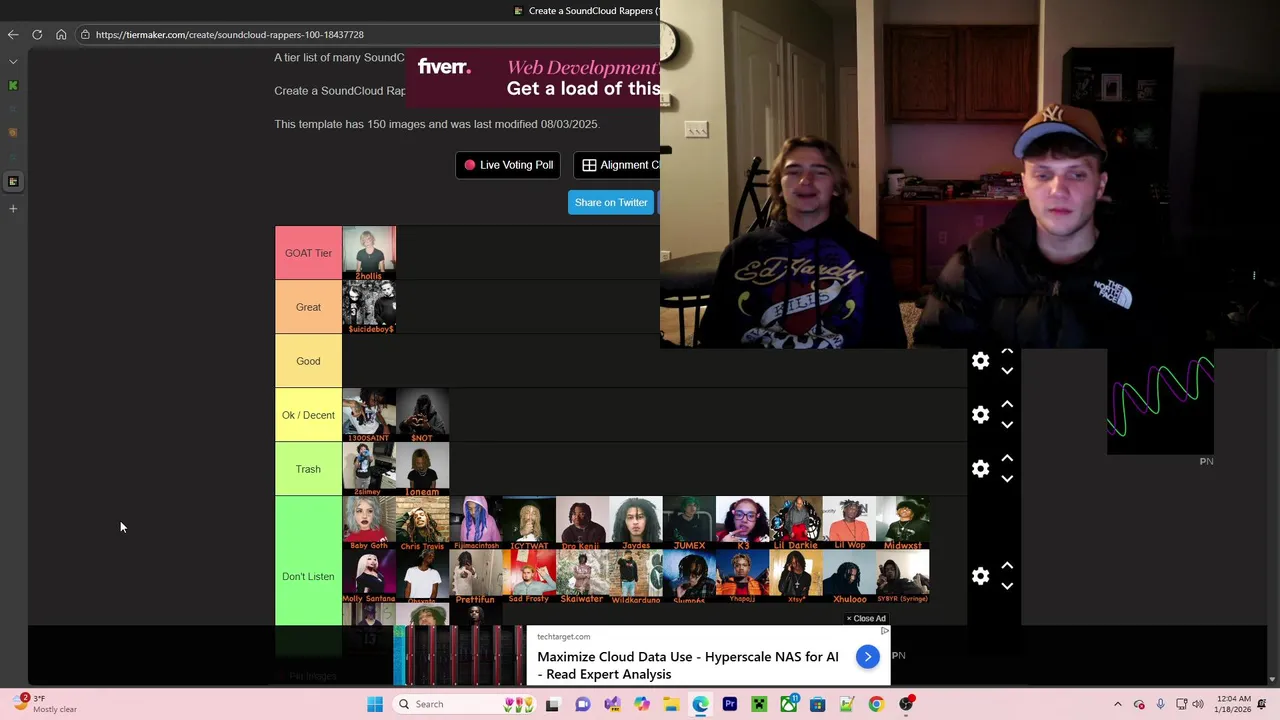The width and height of the screenshot is (1280, 720).
Task: Move Ok / Decent tier down with arrow
Action: 1007,425
